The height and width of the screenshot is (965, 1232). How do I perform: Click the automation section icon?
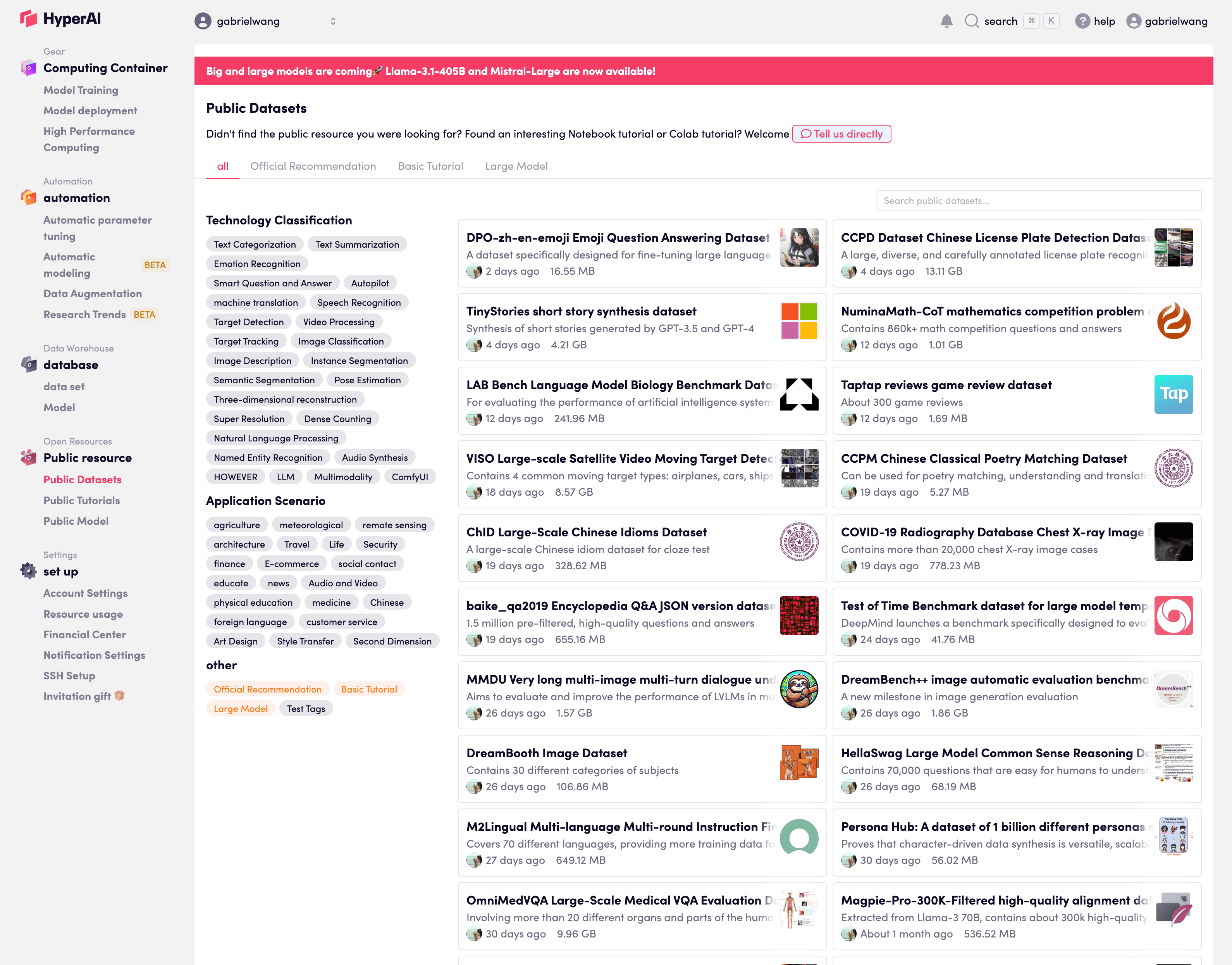pyautogui.click(x=28, y=198)
